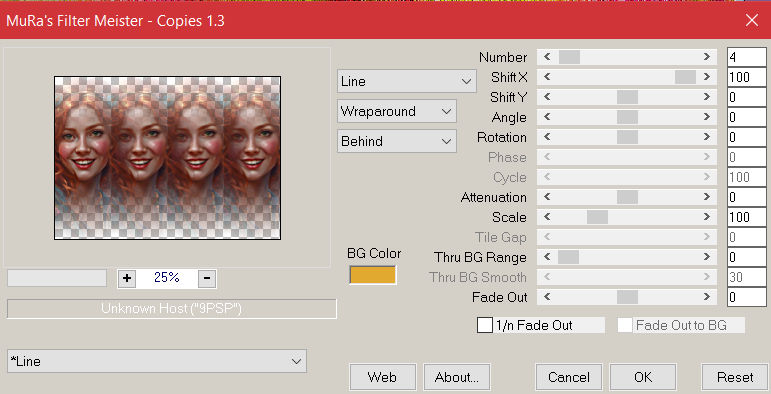This screenshot has width=771, height=394.
Task: Click the Thru BG Range right arrow
Action: click(707, 257)
